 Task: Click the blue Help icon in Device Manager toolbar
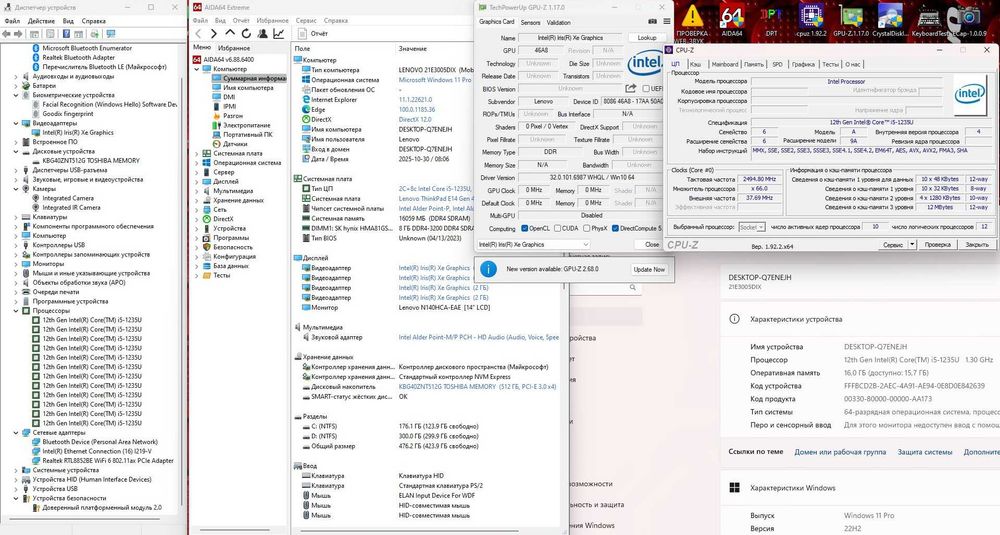[67, 33]
